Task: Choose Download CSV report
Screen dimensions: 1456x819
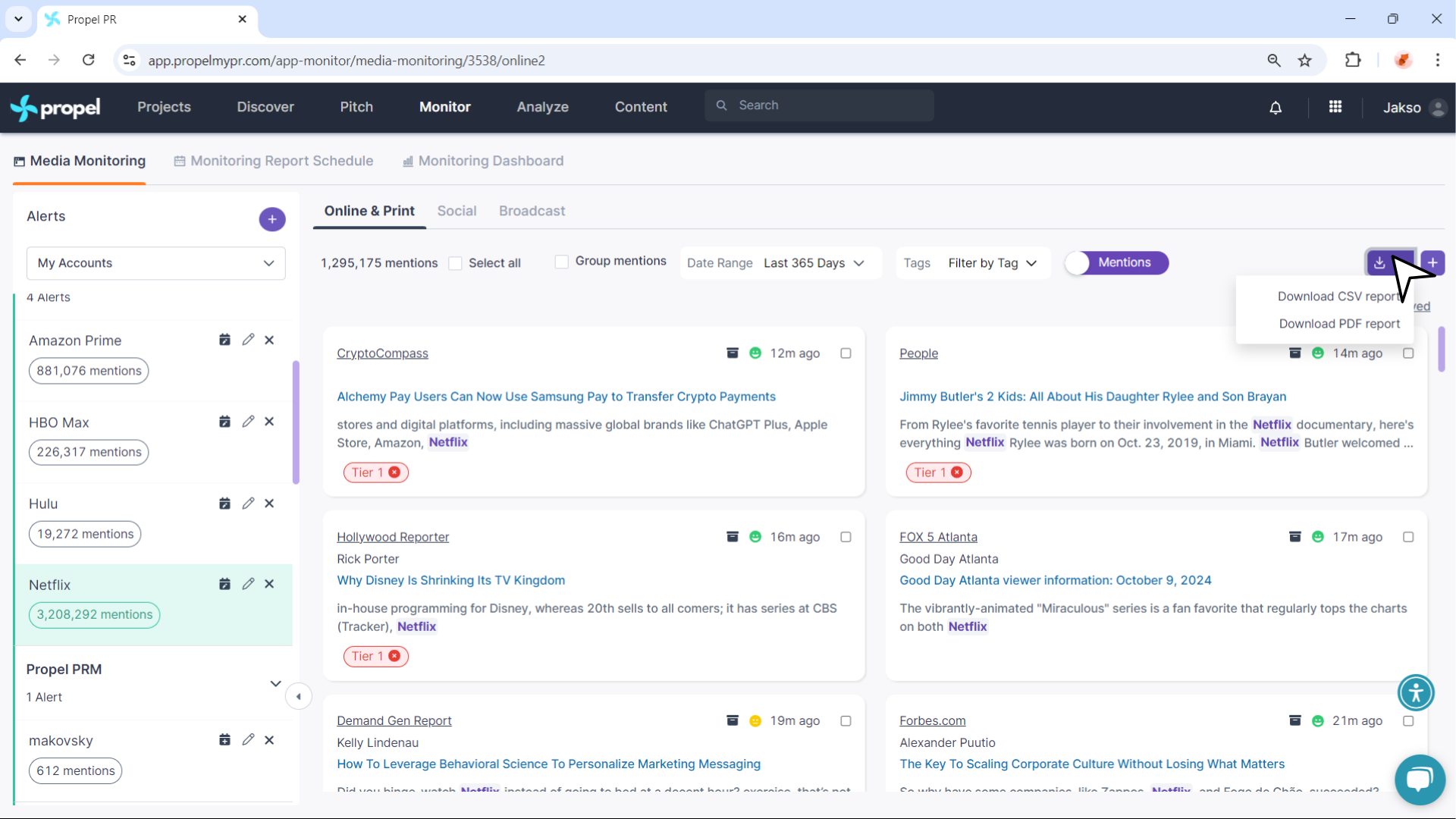Action: click(1339, 297)
